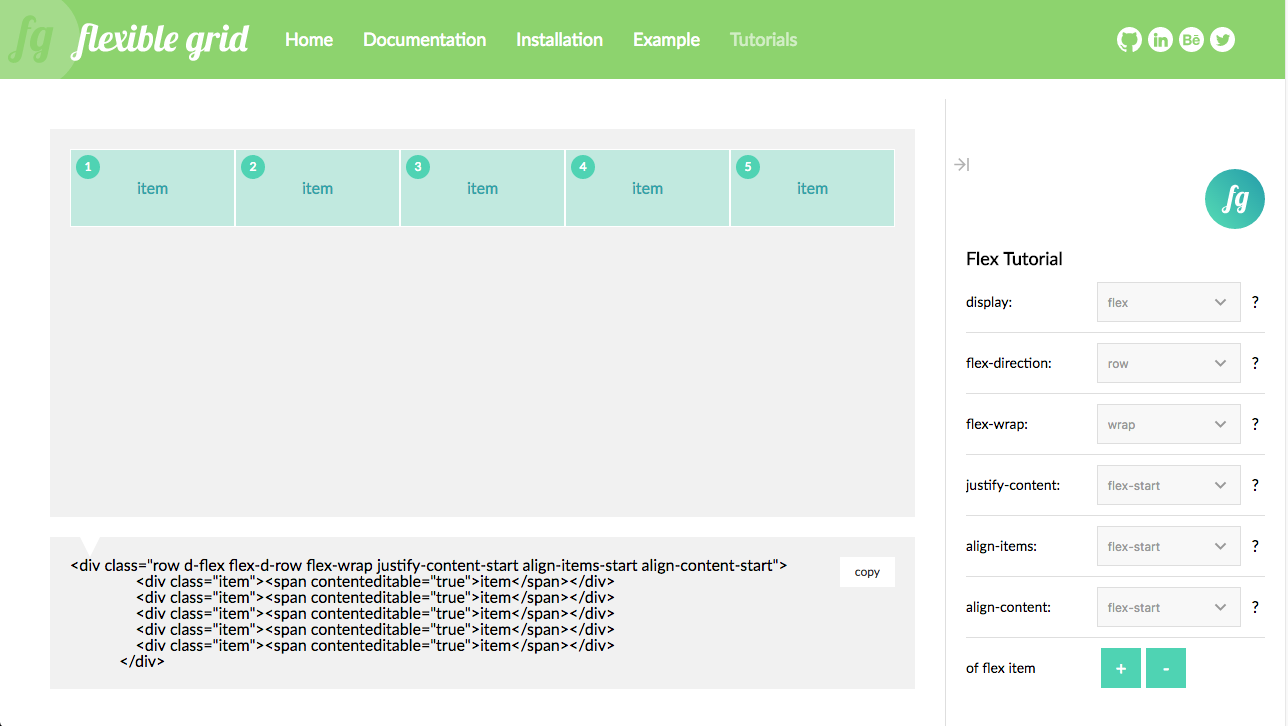
Task: Open the display dropdown set to flex
Action: [1169, 302]
